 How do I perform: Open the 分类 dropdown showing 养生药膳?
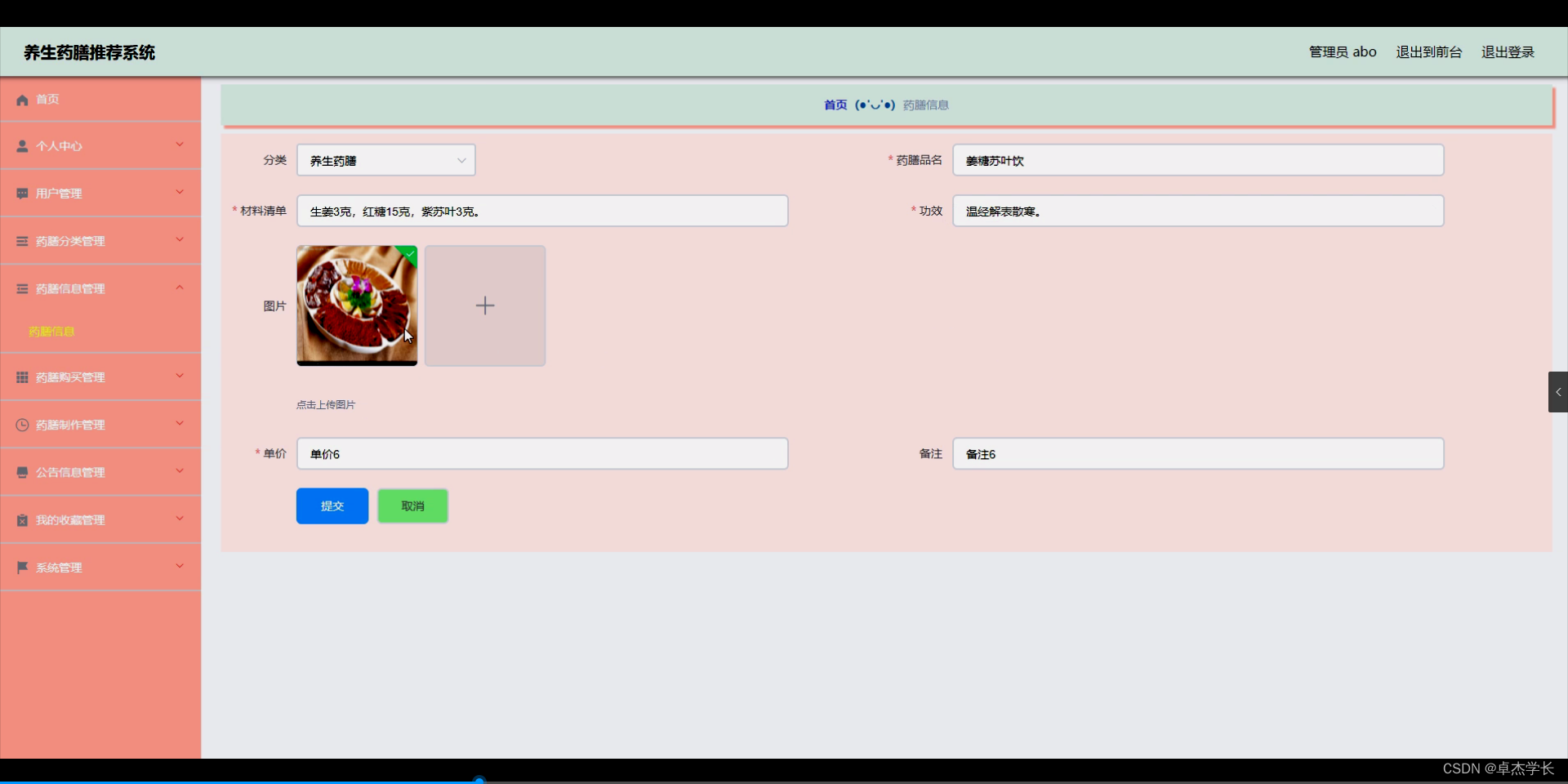386,160
